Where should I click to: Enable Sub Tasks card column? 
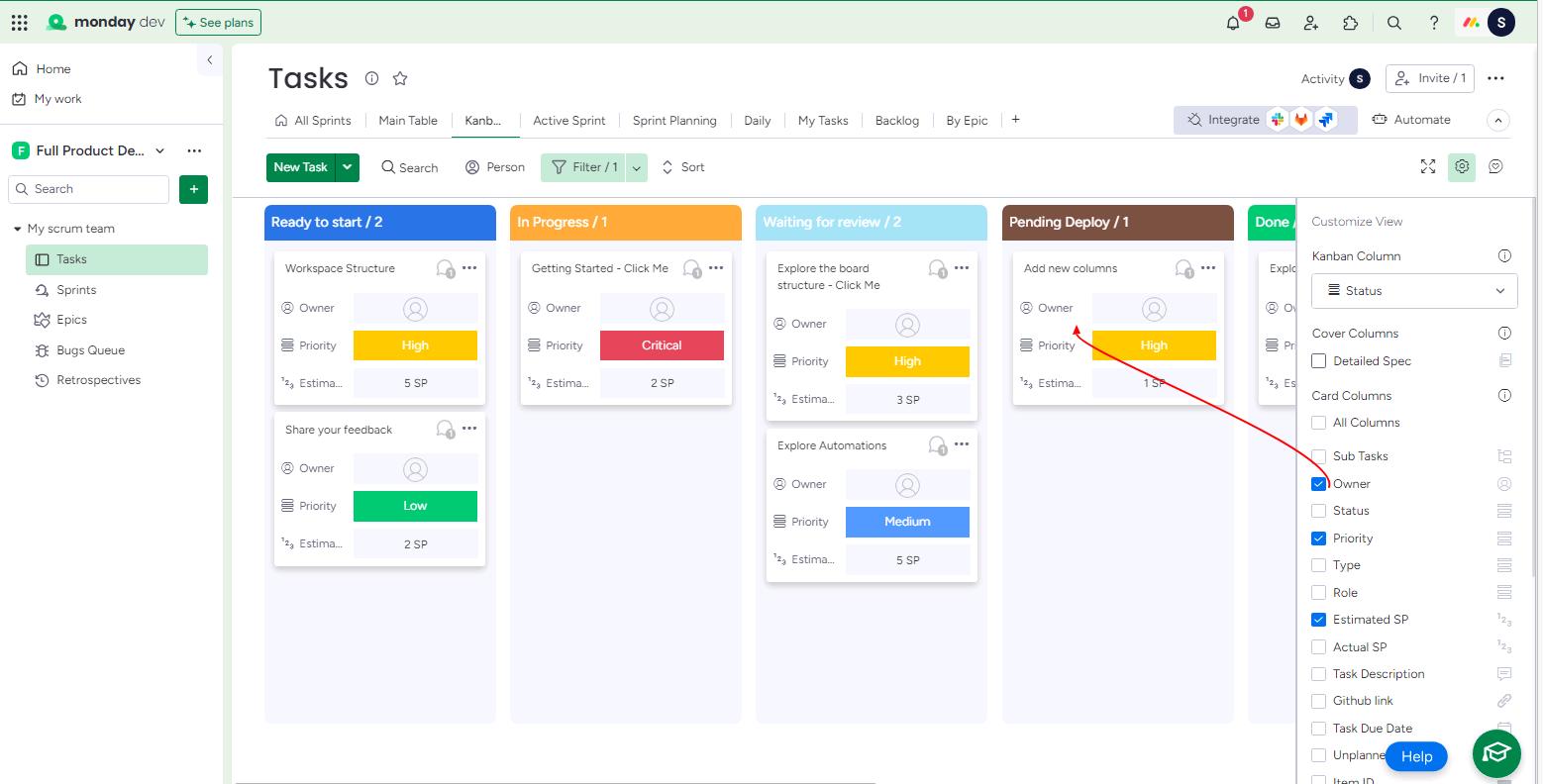[1319, 456]
